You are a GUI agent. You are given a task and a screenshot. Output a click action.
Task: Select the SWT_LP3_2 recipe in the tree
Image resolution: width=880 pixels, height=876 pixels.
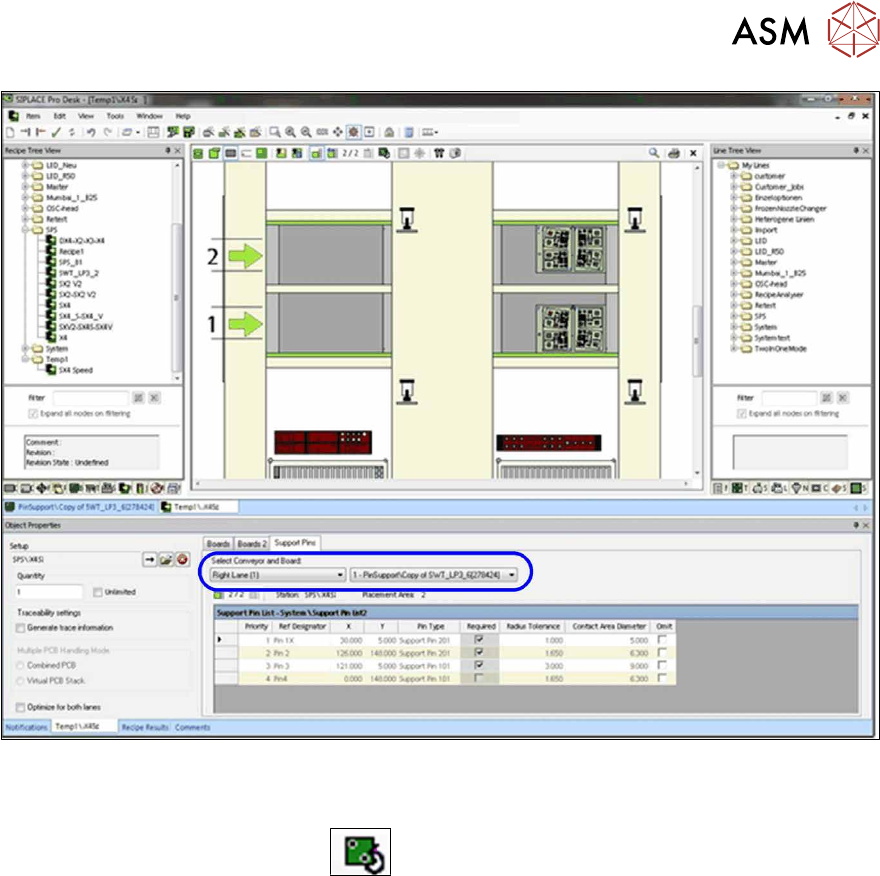(79, 273)
